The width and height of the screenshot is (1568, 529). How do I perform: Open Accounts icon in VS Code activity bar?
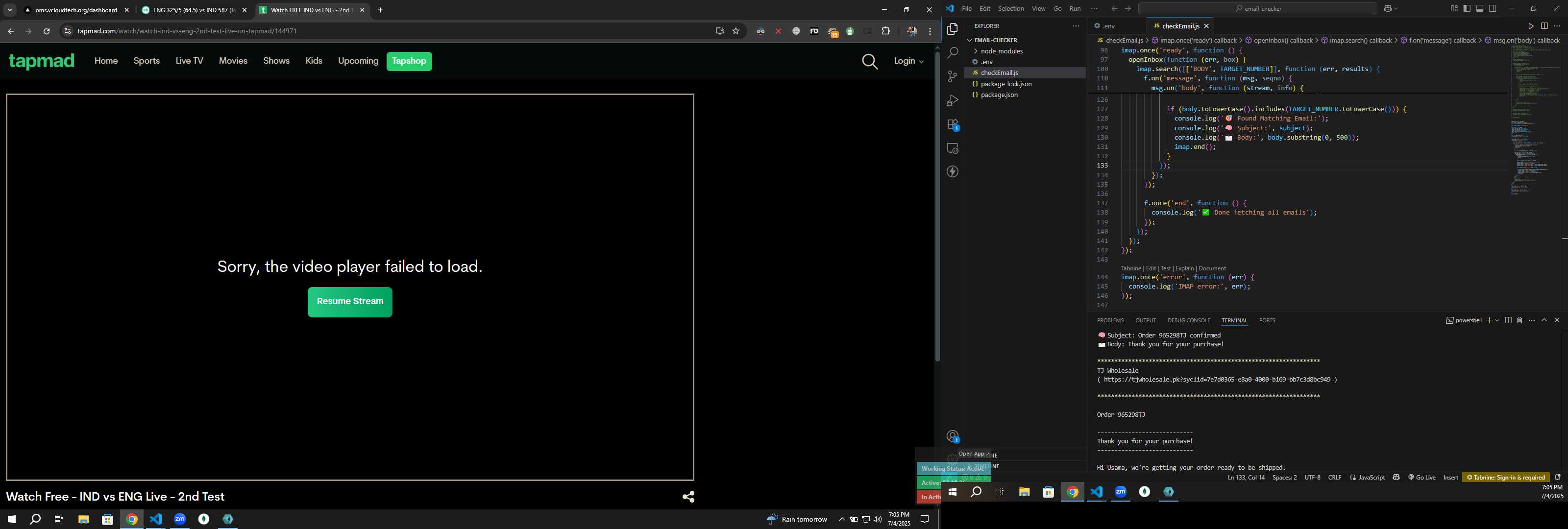(953, 436)
